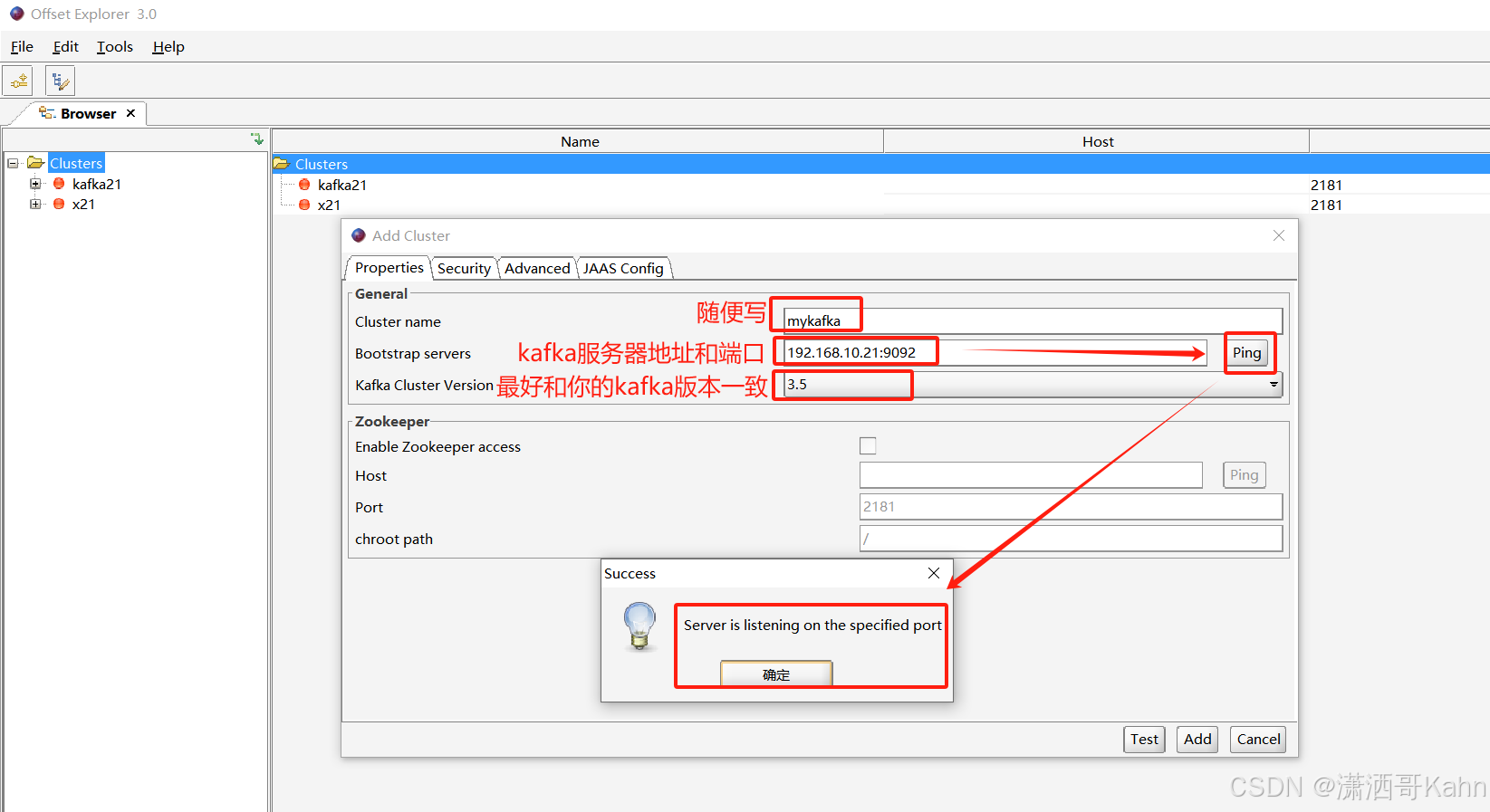Expand the kafka21 tree node
Image resolution: width=1490 pixels, height=812 pixels.
coord(35,184)
